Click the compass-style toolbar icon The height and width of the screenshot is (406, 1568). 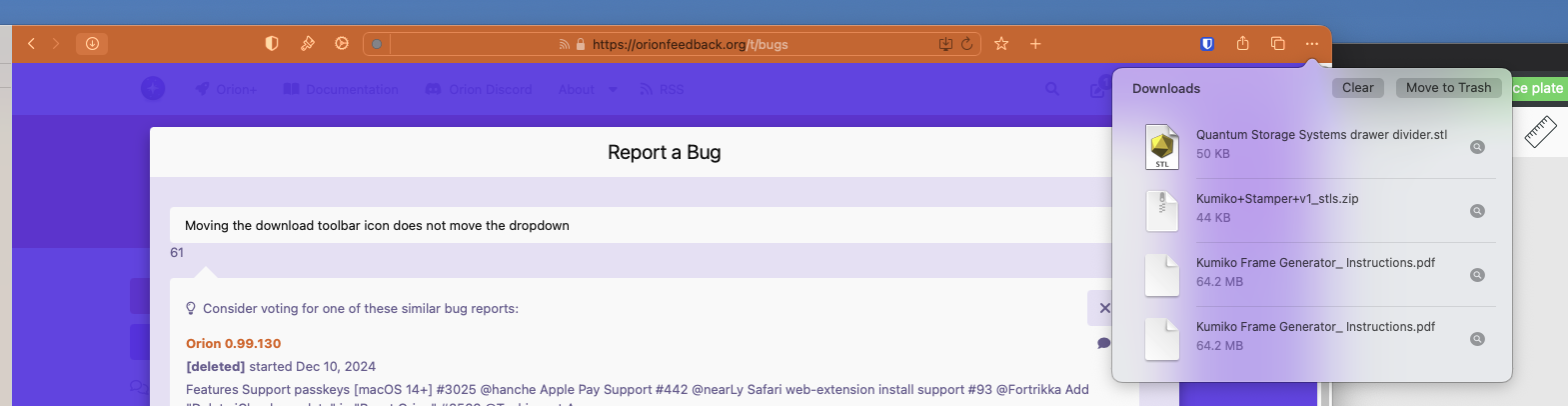(x=342, y=44)
